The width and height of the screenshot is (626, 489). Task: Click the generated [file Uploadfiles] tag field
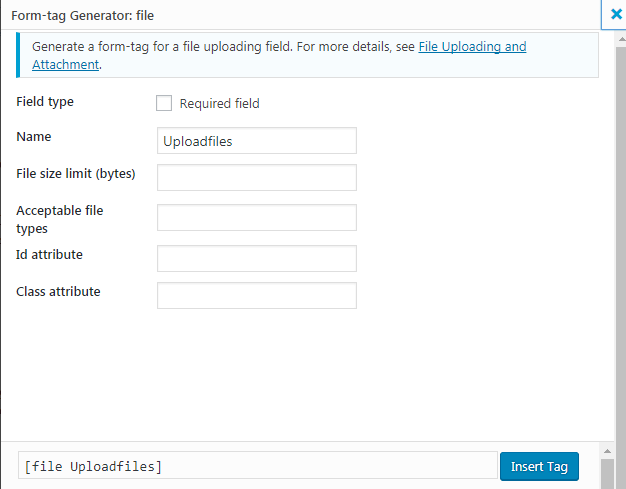pyautogui.click(x=257, y=466)
